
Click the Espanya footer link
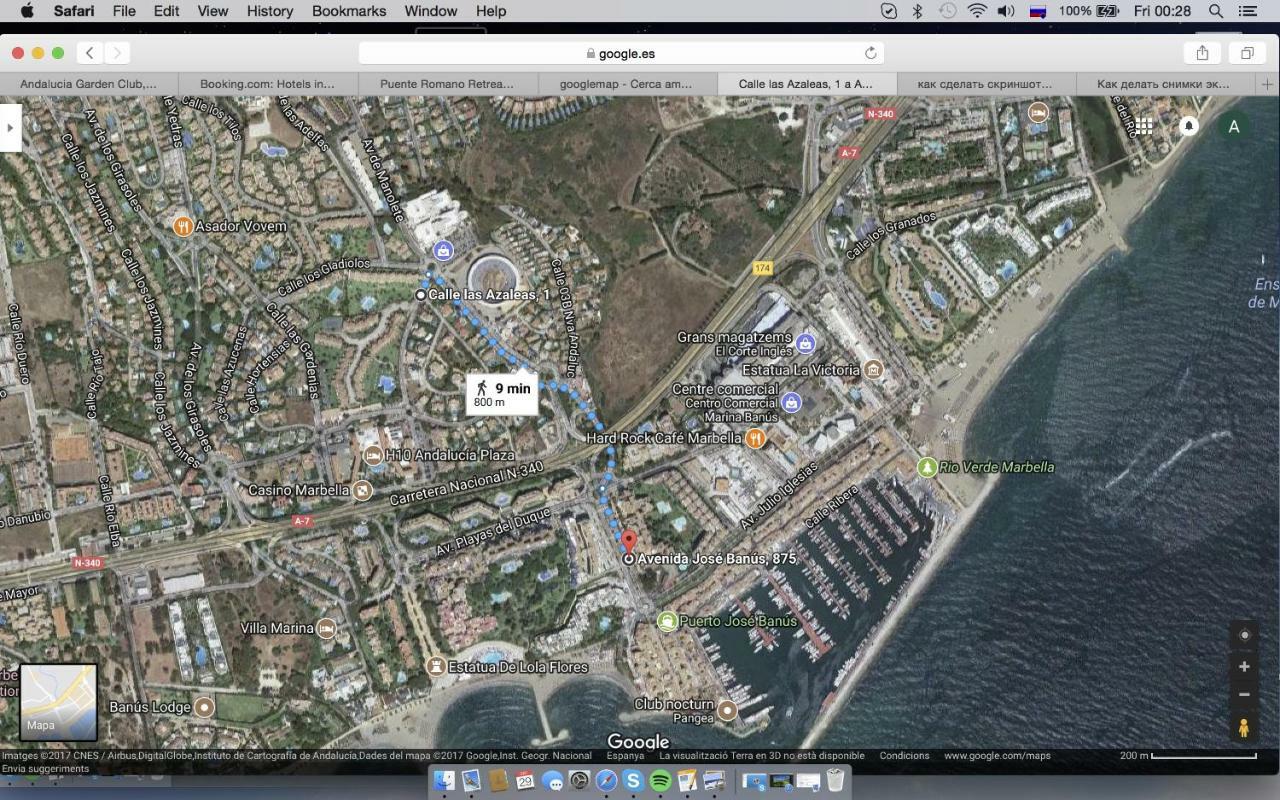click(x=625, y=756)
